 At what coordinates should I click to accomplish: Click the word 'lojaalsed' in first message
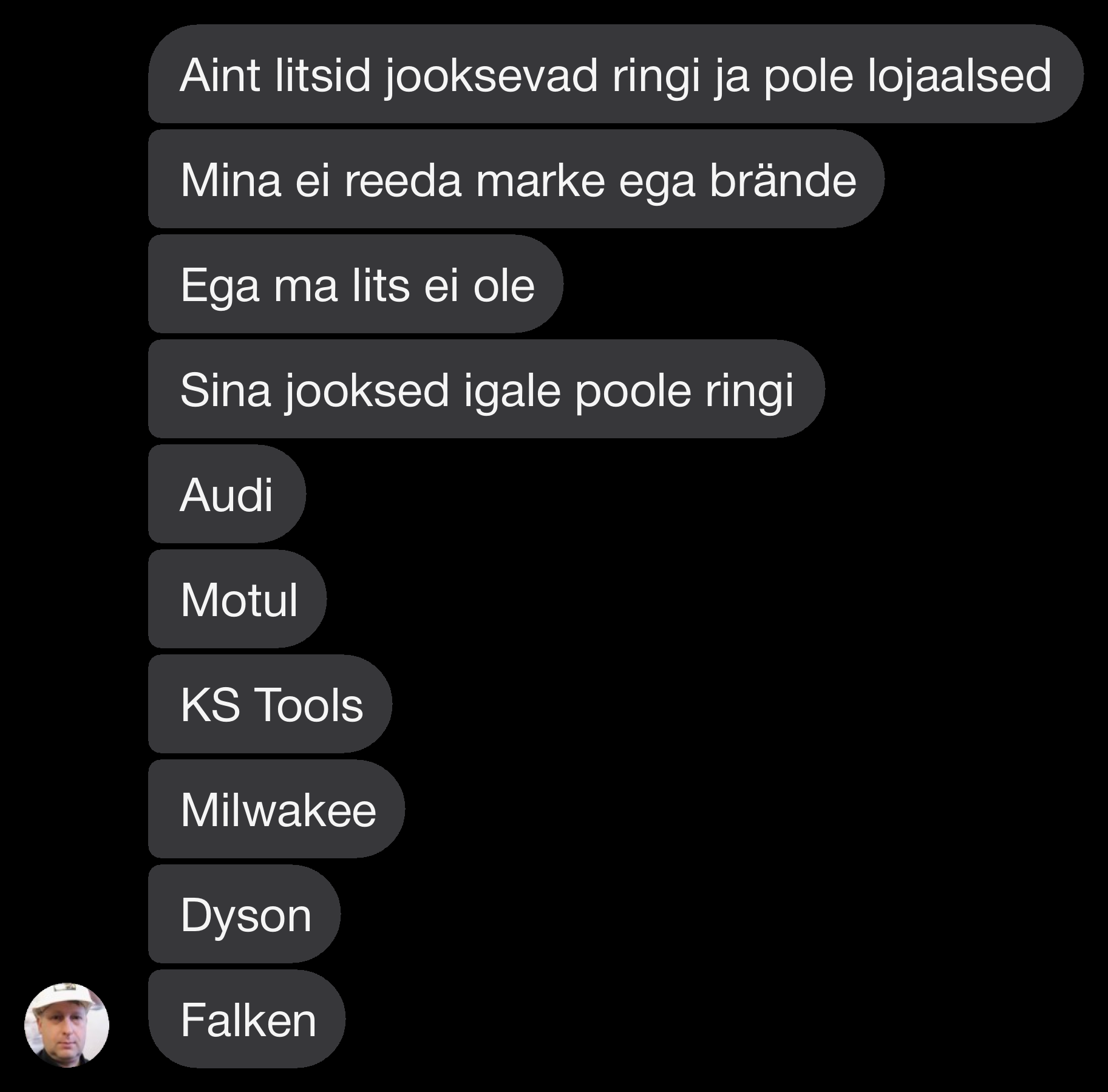pos(959,75)
